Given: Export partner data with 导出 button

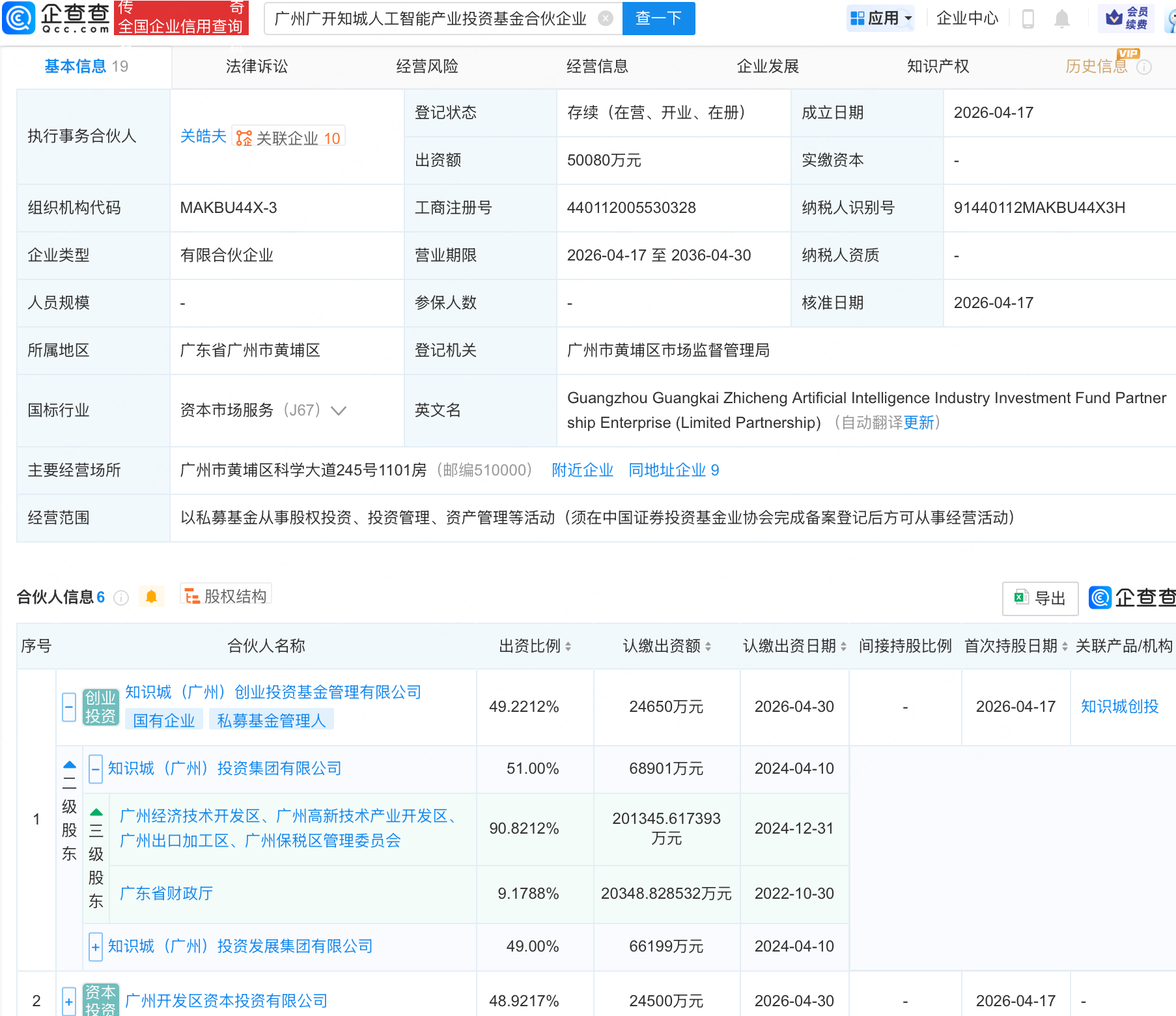Looking at the screenshot, I should [1040, 598].
